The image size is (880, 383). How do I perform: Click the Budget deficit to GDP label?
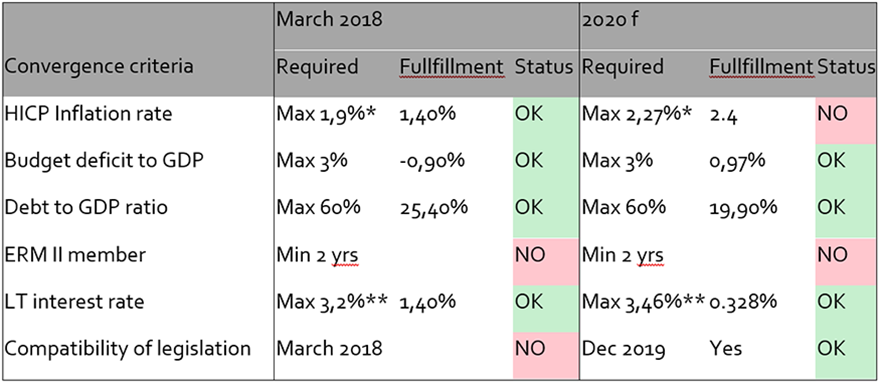[x=103, y=161]
